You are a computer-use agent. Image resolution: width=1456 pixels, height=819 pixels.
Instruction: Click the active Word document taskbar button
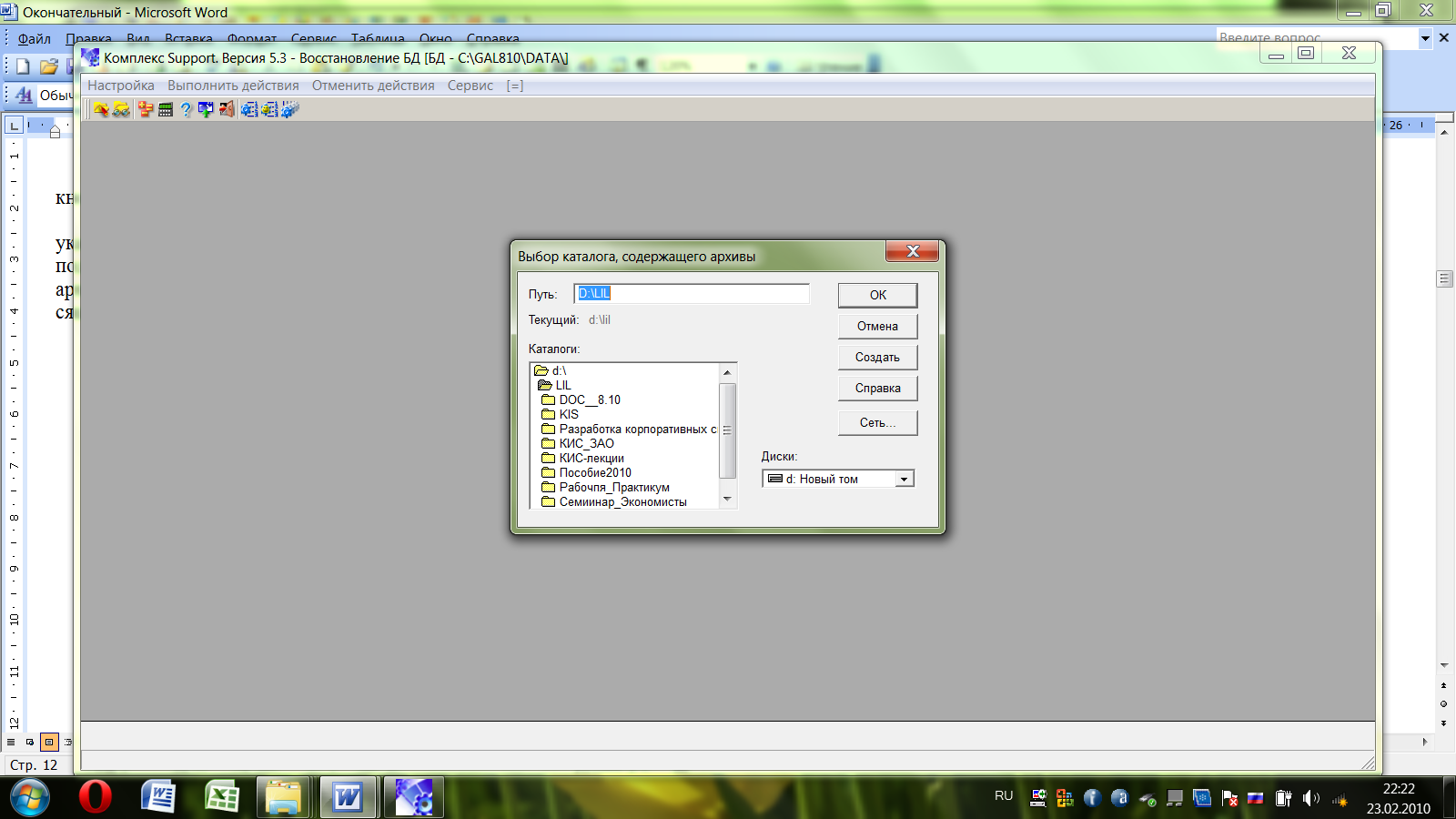[348, 797]
